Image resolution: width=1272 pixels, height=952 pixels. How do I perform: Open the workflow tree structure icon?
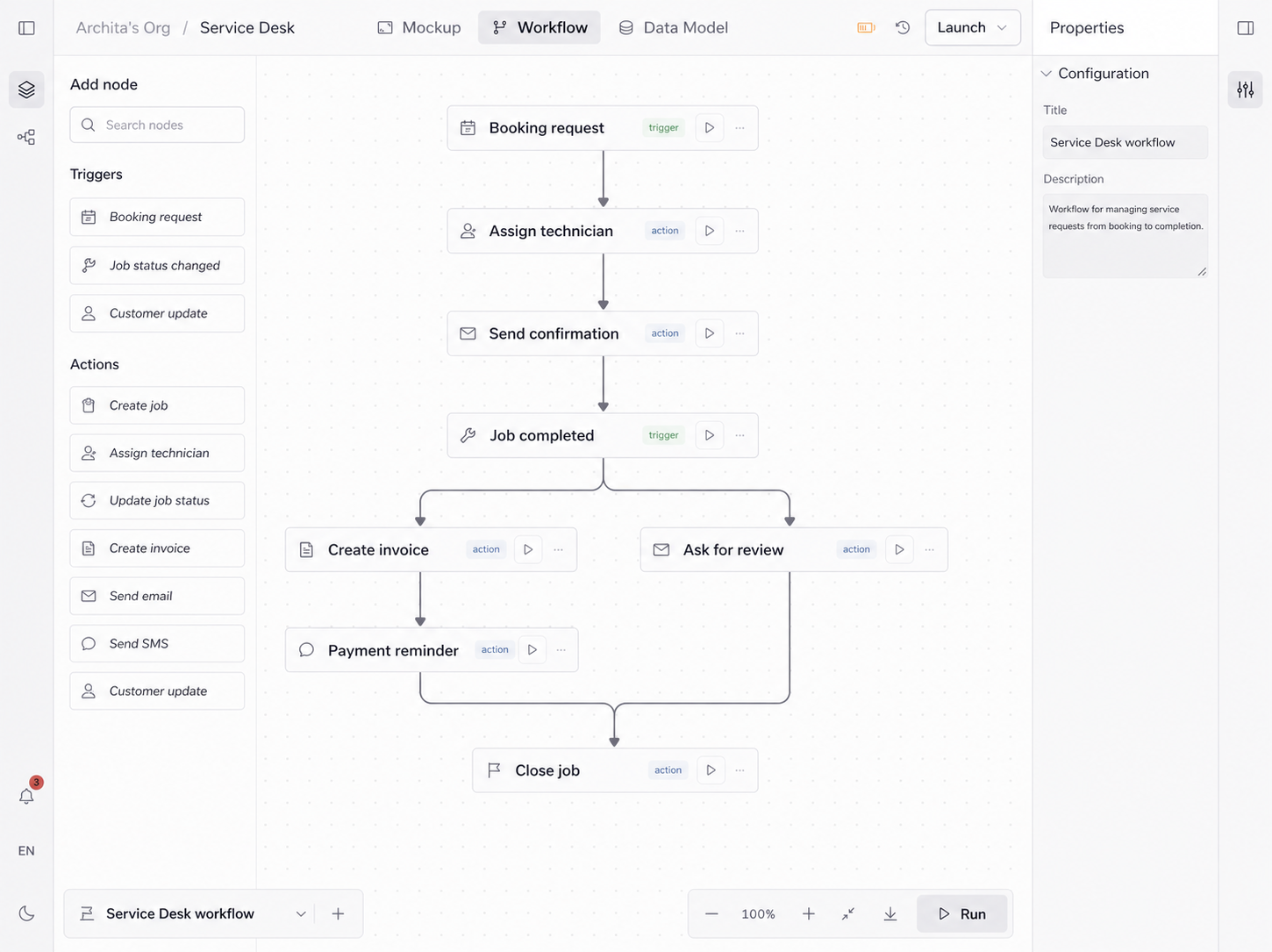click(26, 137)
